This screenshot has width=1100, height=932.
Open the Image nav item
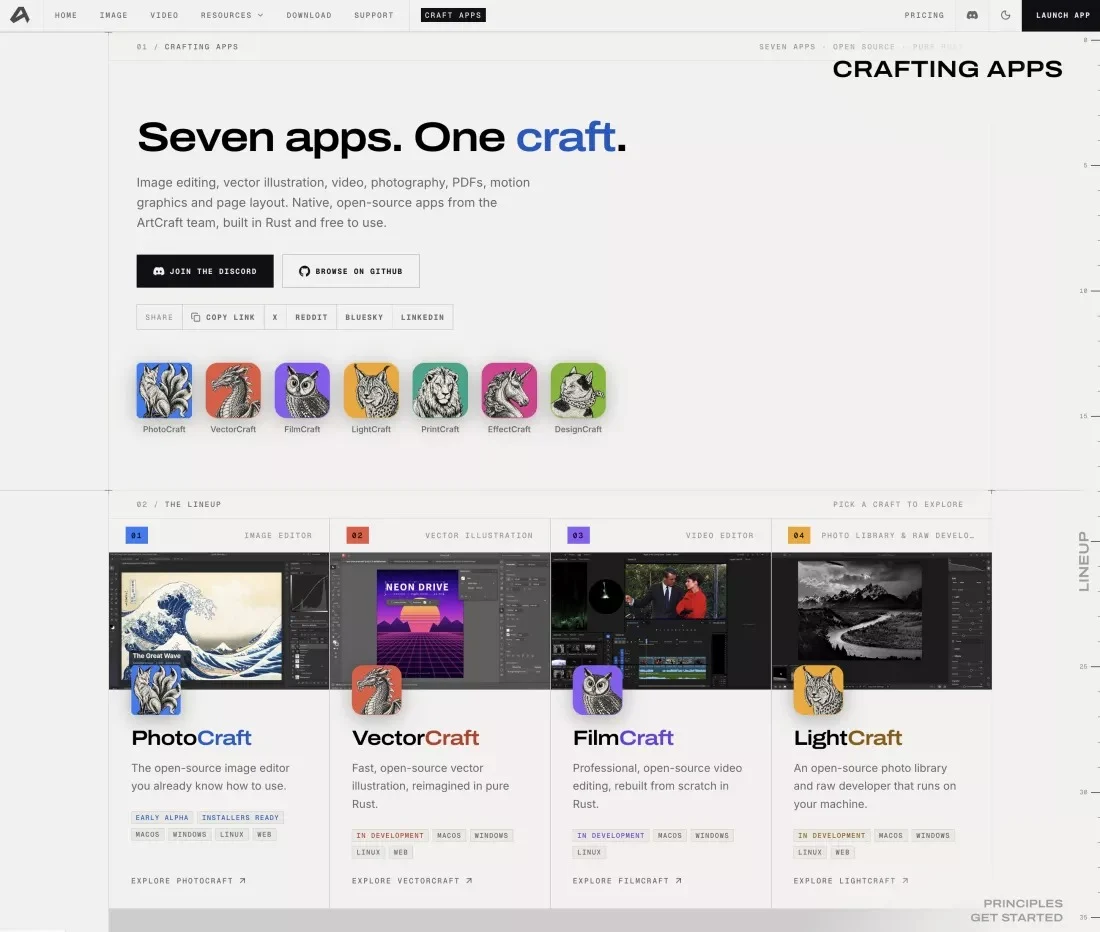pyautogui.click(x=114, y=15)
